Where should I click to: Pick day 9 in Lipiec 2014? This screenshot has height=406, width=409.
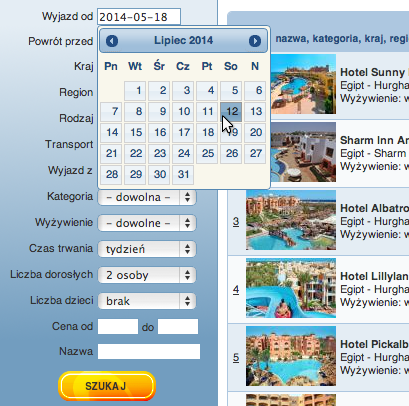[x=159, y=111]
